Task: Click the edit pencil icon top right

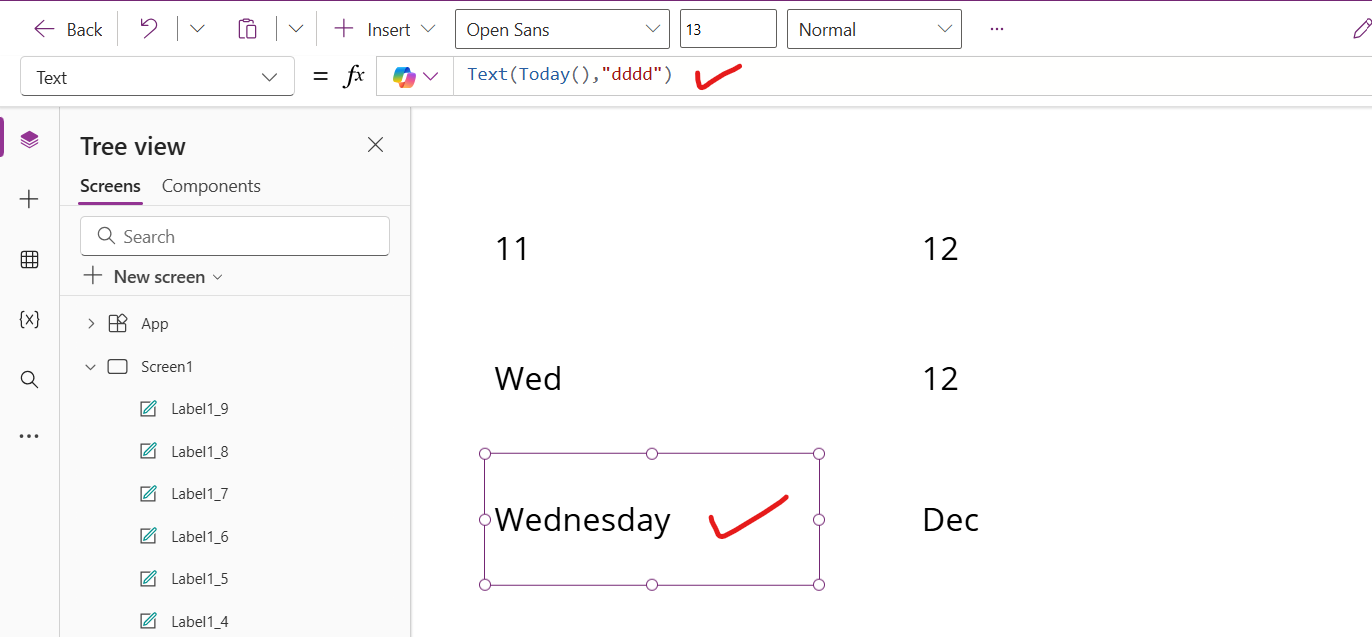Action: coord(1360,29)
